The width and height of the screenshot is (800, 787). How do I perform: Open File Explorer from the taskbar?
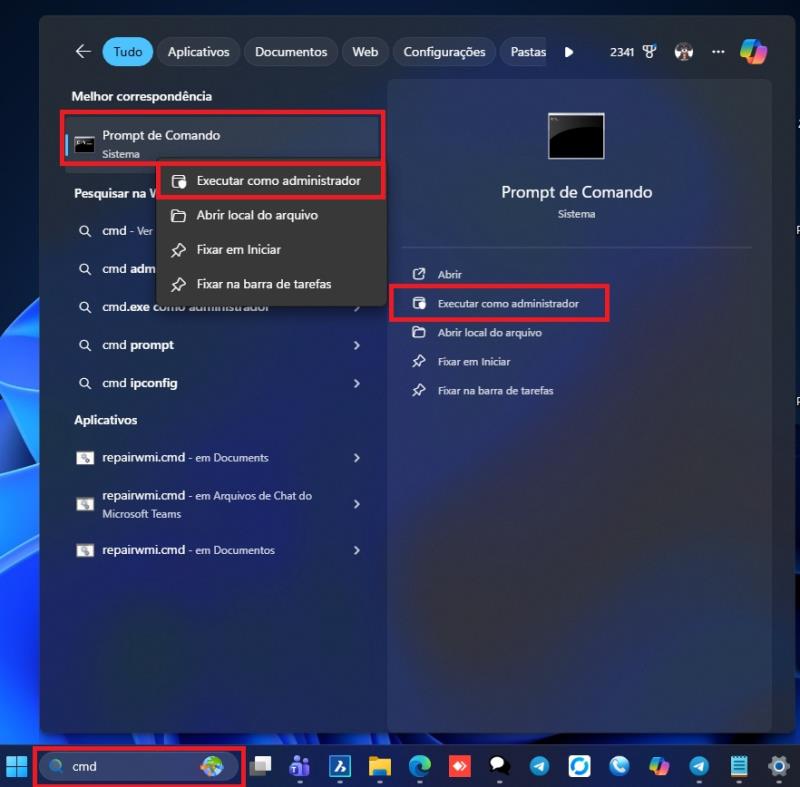[379, 766]
